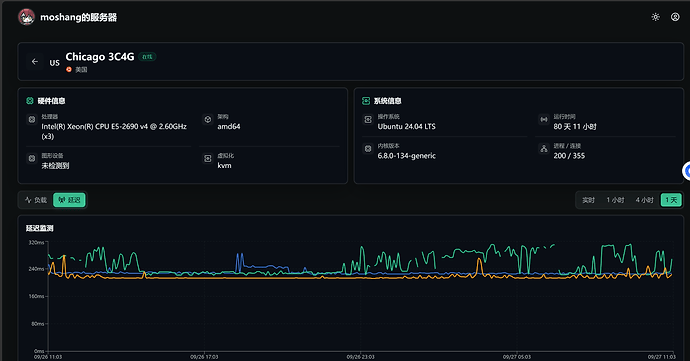Click the graphics device icon
This screenshot has width=690, height=361.
(32, 158)
